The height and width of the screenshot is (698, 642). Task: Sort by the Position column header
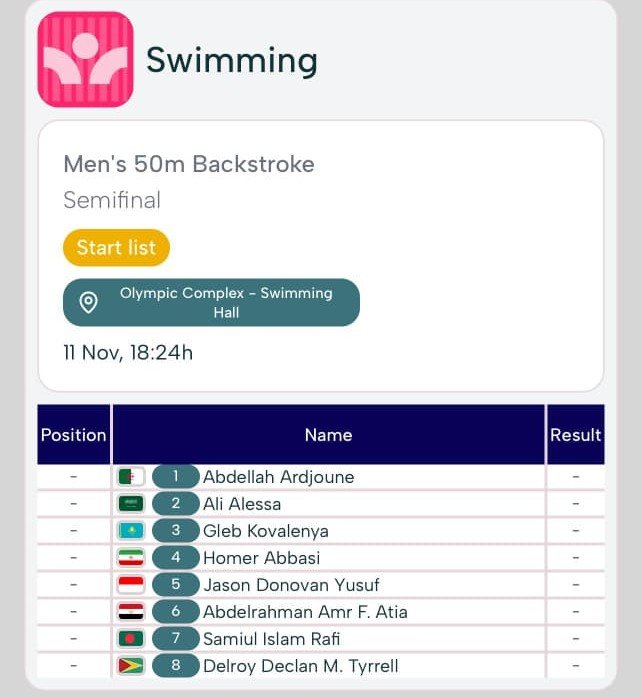(73, 435)
